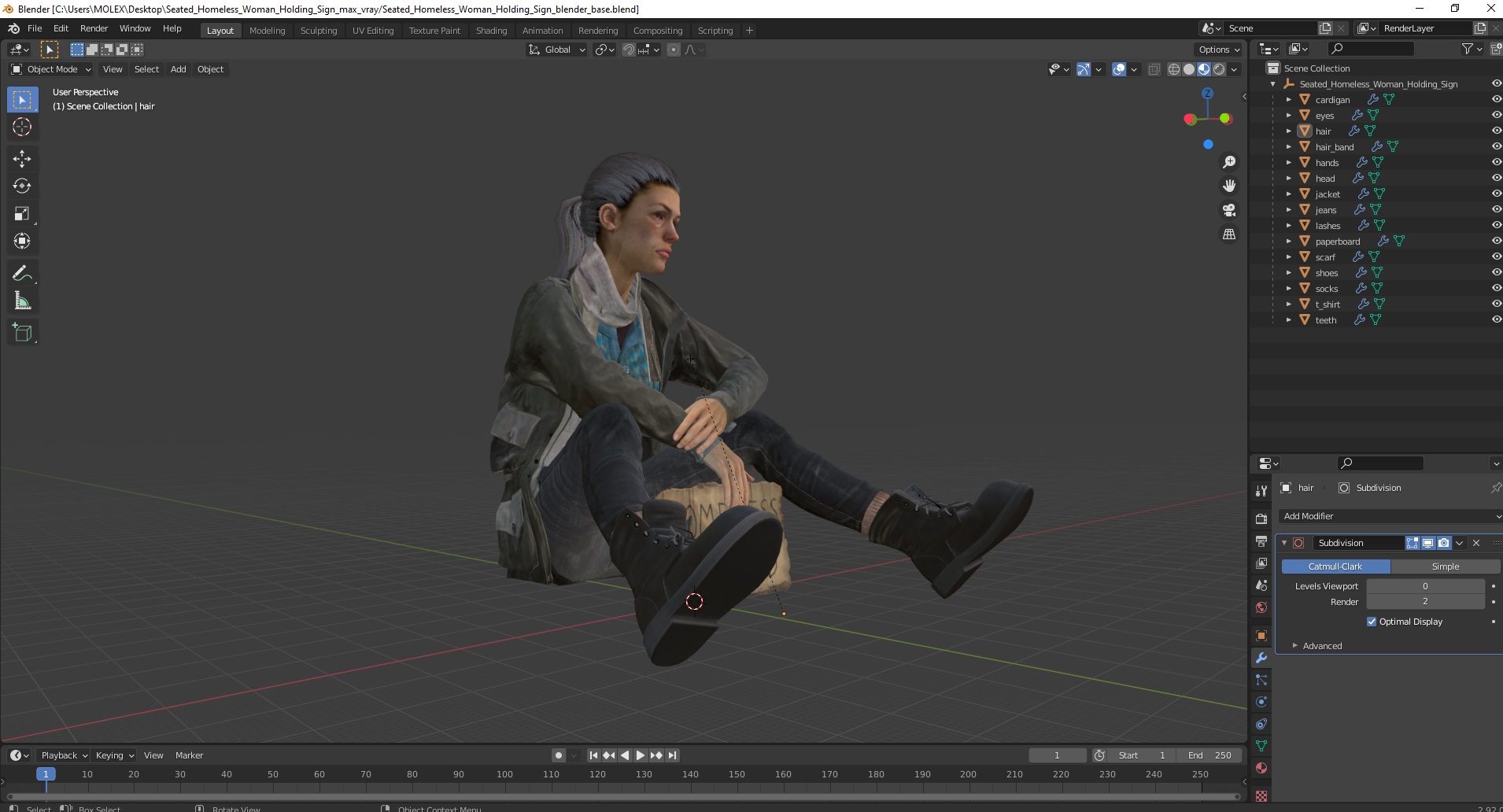This screenshot has height=812, width=1503.
Task: Hide the jacket object in outliner
Action: coord(1496,194)
